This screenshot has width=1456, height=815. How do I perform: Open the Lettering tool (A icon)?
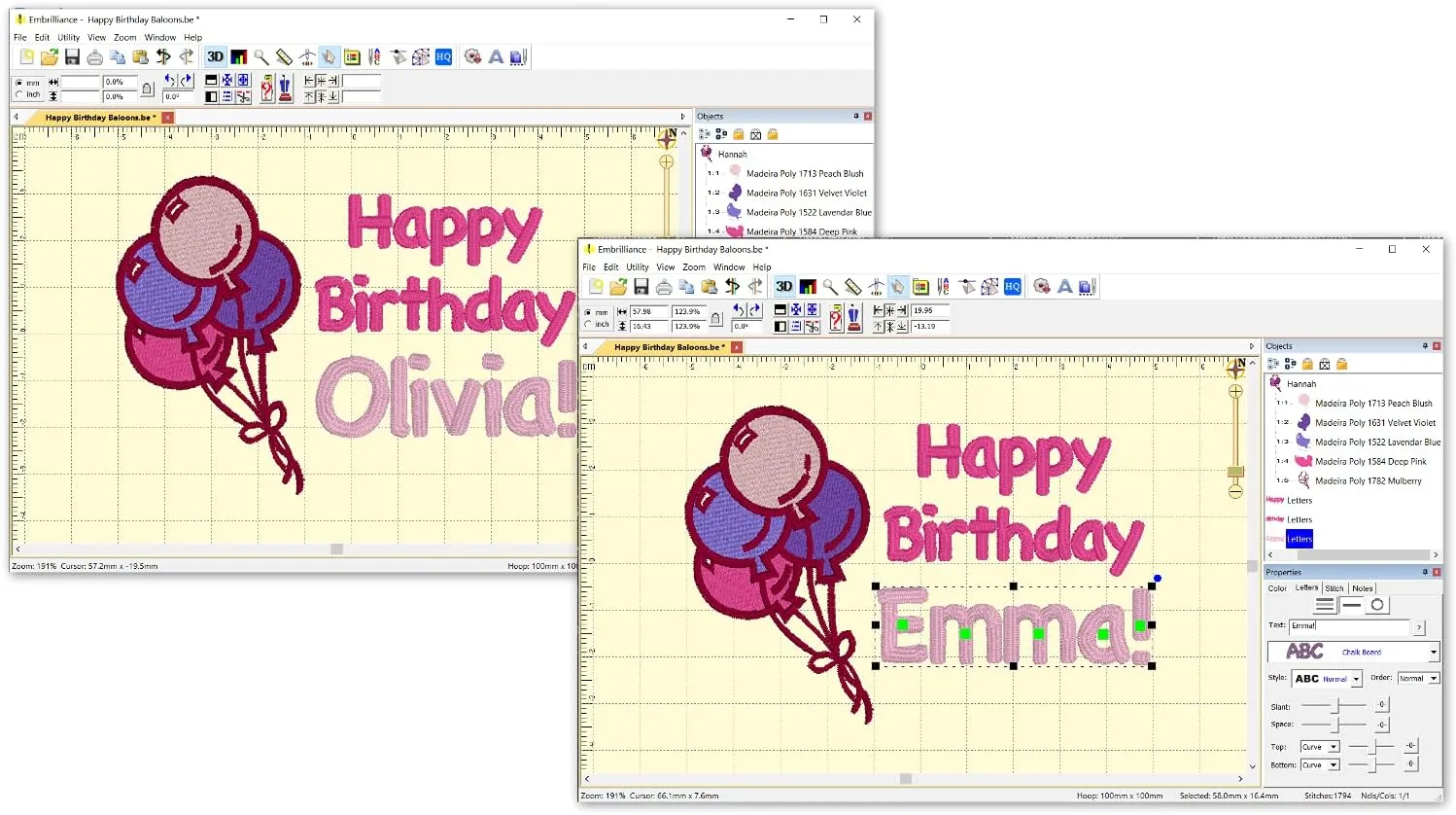[1064, 286]
